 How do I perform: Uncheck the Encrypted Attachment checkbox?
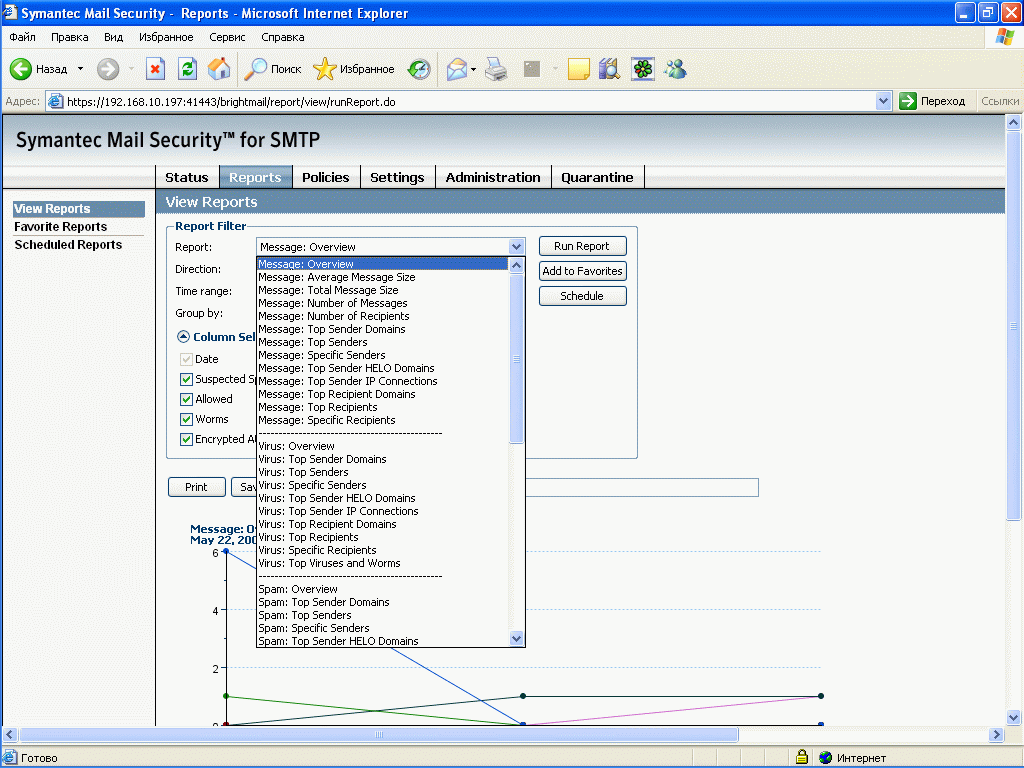click(x=186, y=440)
